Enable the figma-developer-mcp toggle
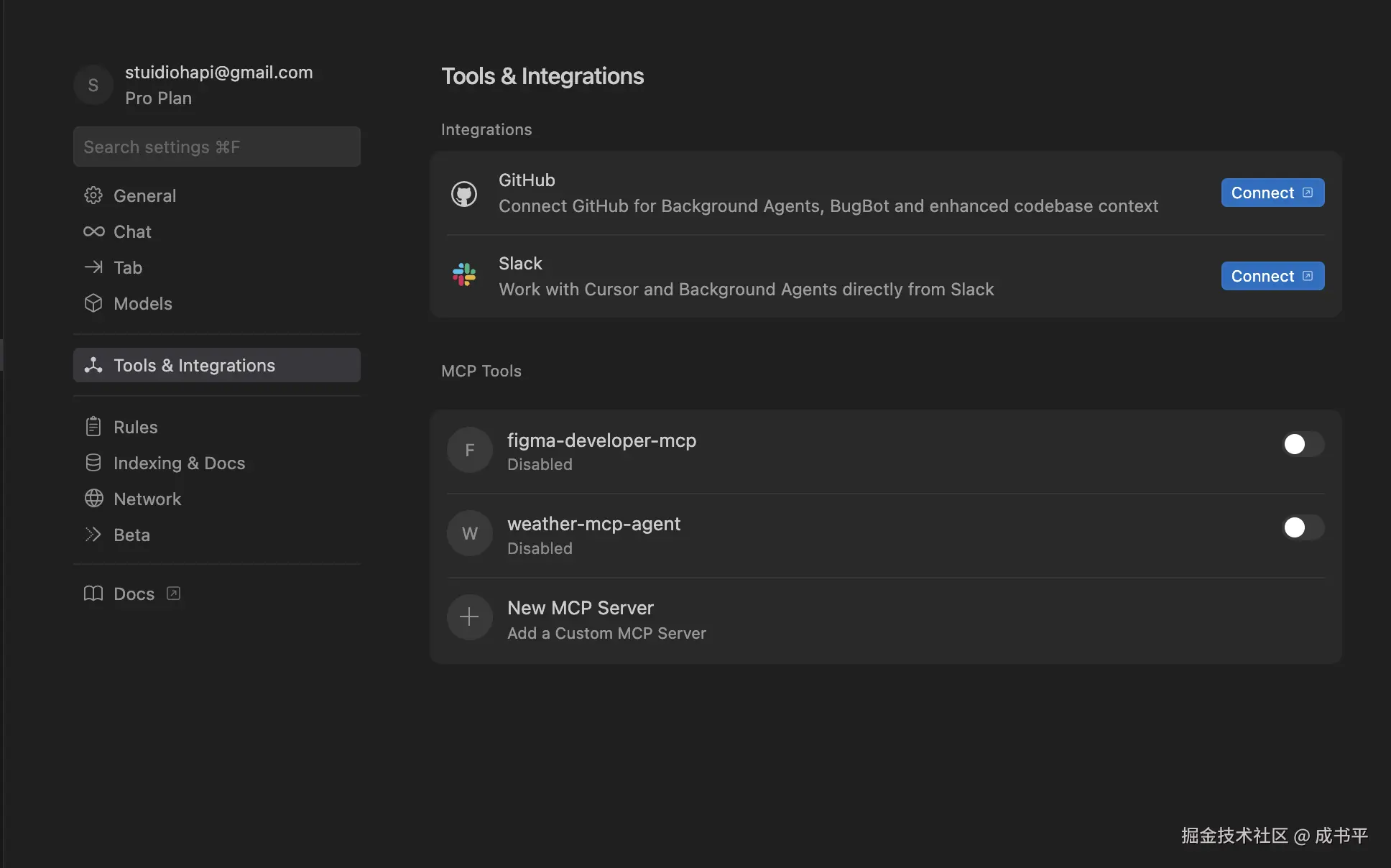 (1303, 444)
